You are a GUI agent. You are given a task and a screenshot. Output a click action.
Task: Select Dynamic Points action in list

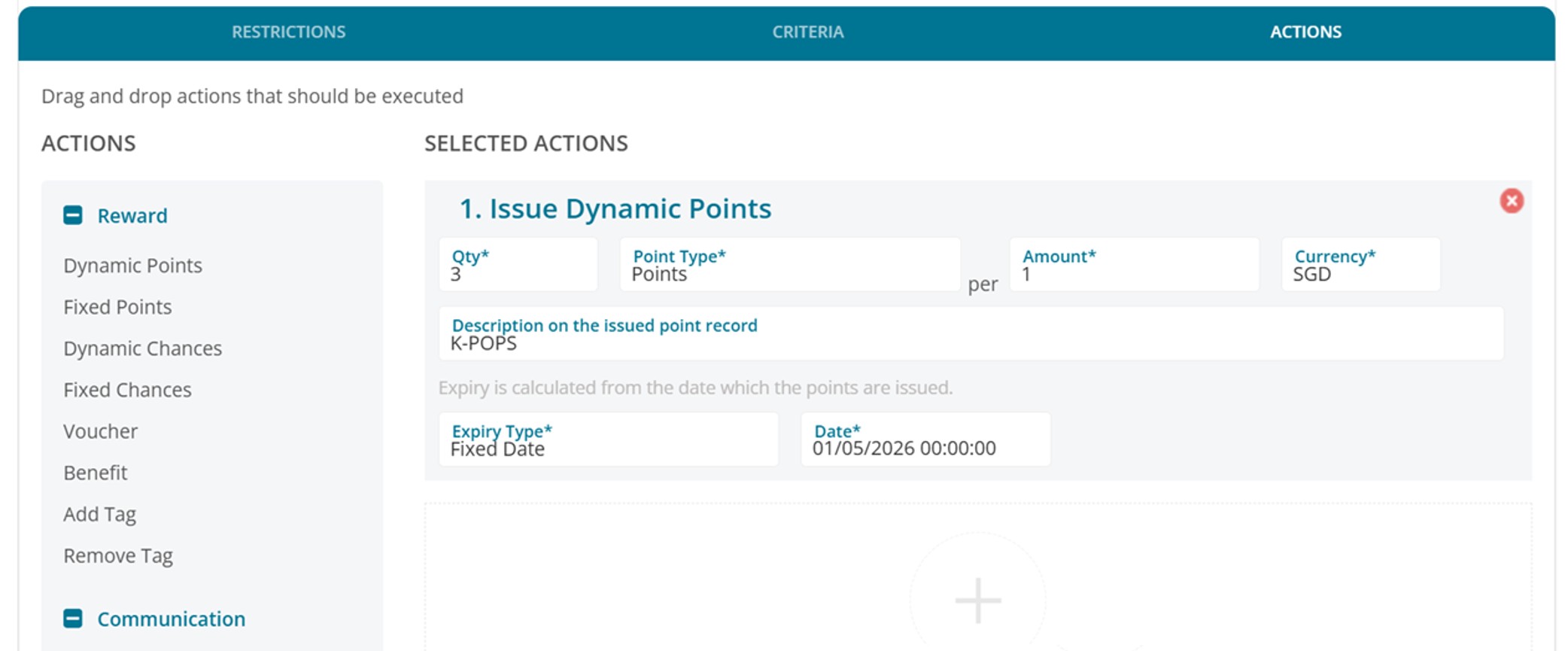coord(132,266)
